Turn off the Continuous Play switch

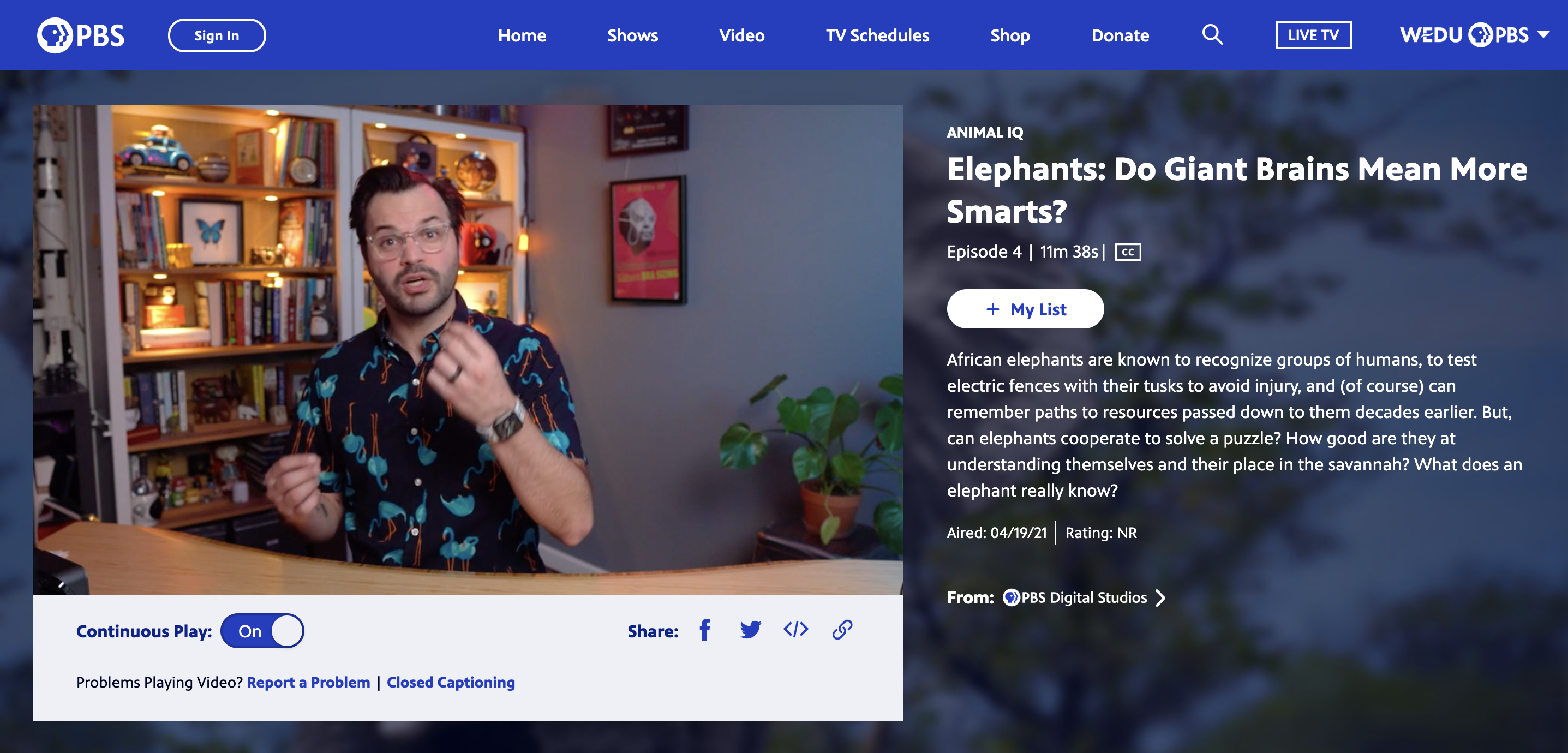pyautogui.click(x=262, y=631)
